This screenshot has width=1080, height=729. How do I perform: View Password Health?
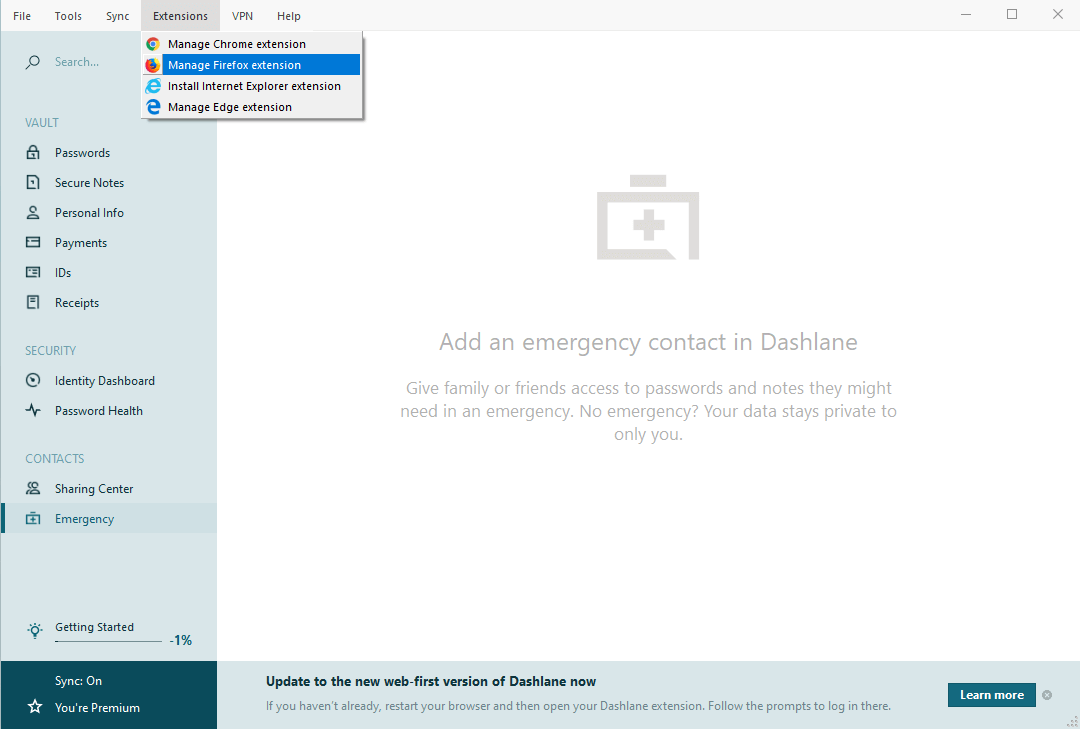tap(109, 411)
